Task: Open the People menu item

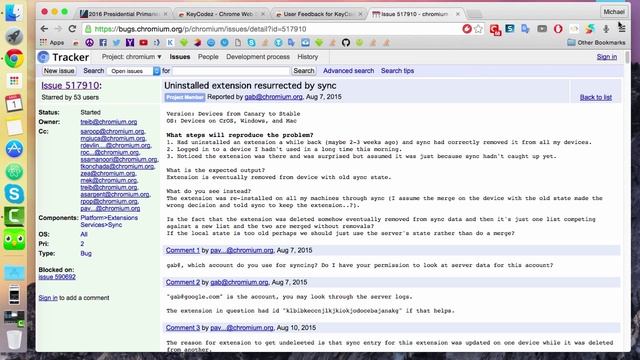Action: point(208,57)
